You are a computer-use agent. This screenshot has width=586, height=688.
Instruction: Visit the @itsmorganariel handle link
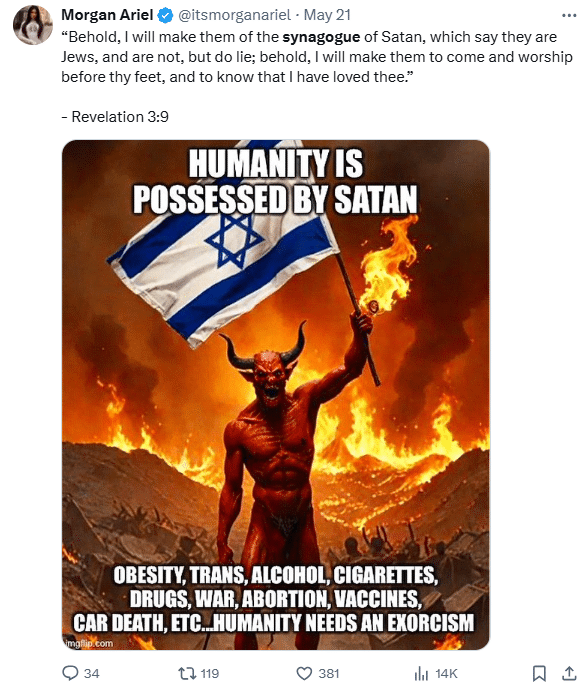tap(234, 15)
